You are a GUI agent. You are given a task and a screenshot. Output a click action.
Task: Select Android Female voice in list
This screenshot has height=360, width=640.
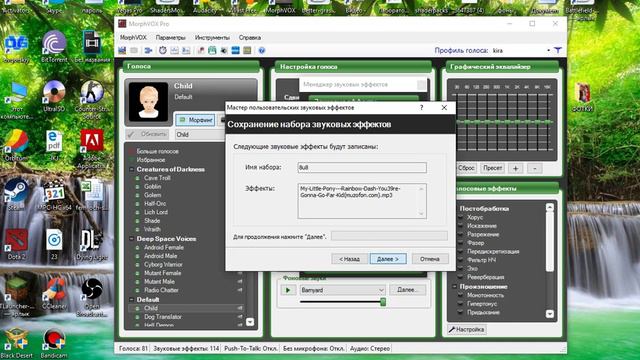tap(164, 247)
